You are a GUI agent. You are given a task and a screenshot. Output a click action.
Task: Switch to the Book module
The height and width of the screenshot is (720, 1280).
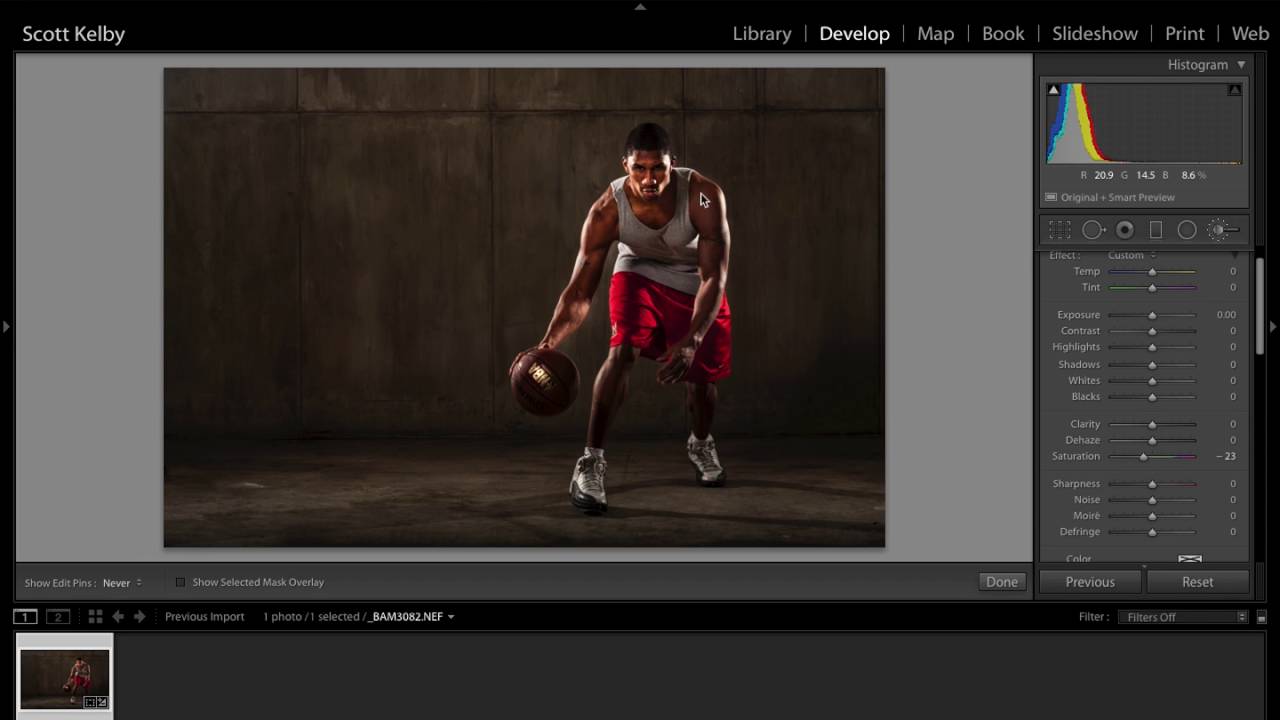point(1003,33)
